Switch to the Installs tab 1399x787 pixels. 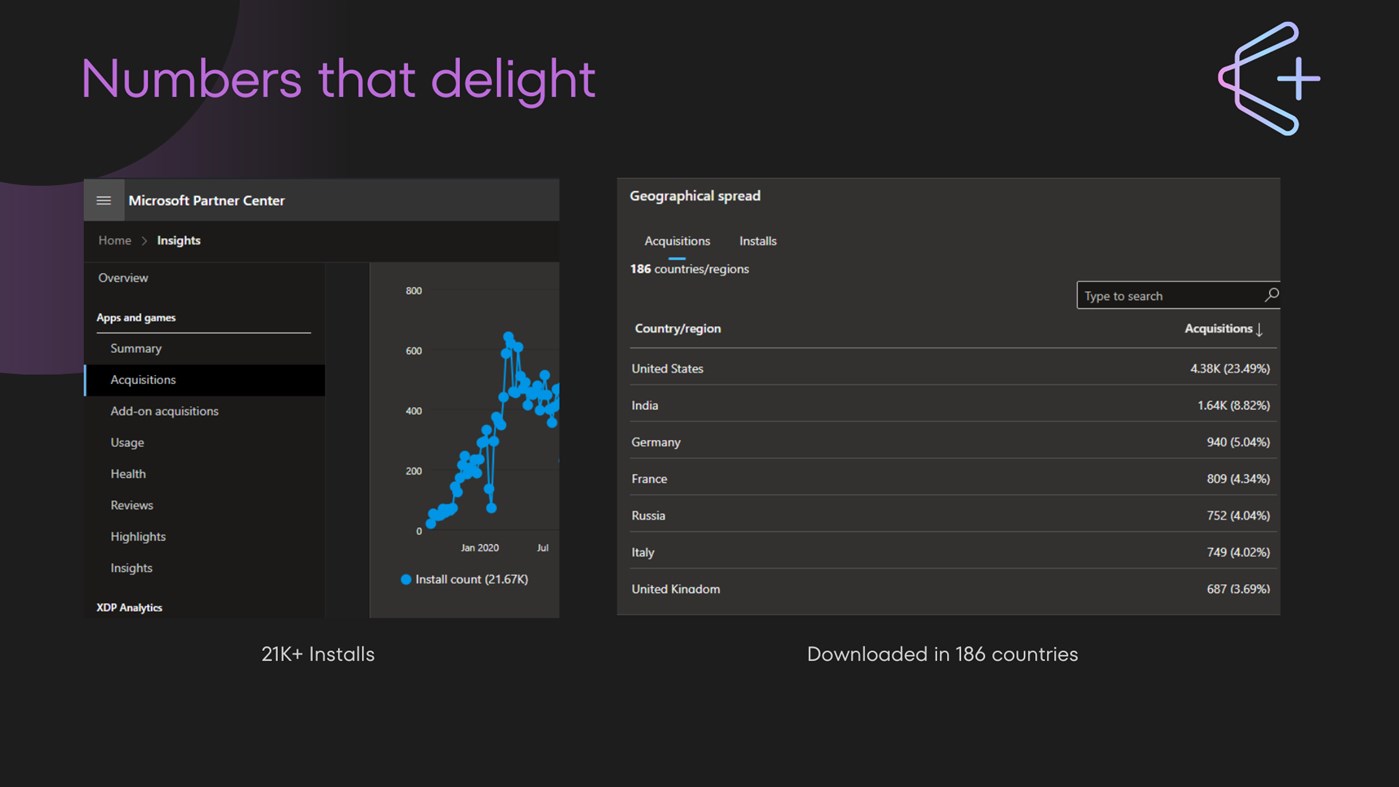point(757,240)
